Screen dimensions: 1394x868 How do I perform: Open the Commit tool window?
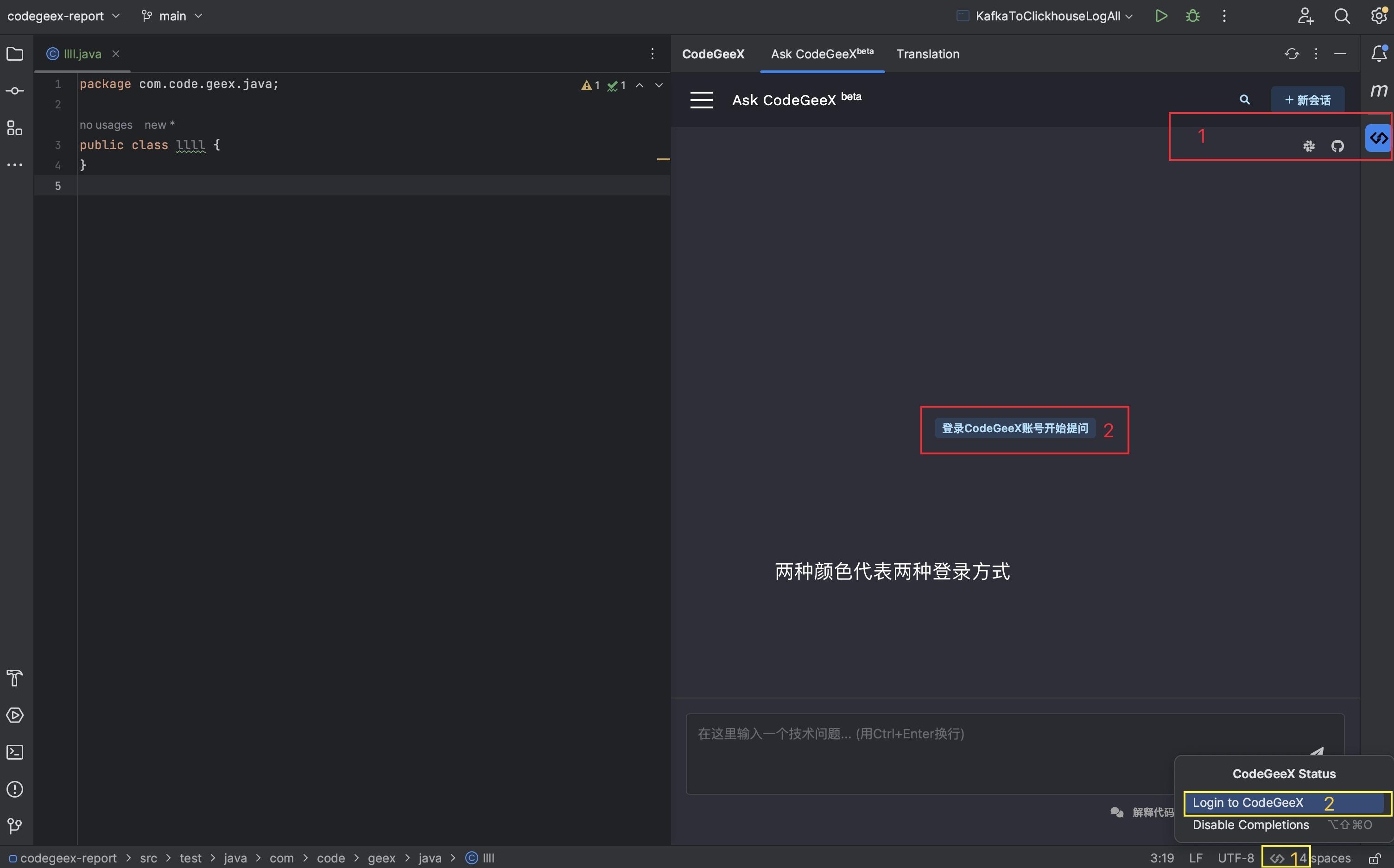tap(14, 90)
